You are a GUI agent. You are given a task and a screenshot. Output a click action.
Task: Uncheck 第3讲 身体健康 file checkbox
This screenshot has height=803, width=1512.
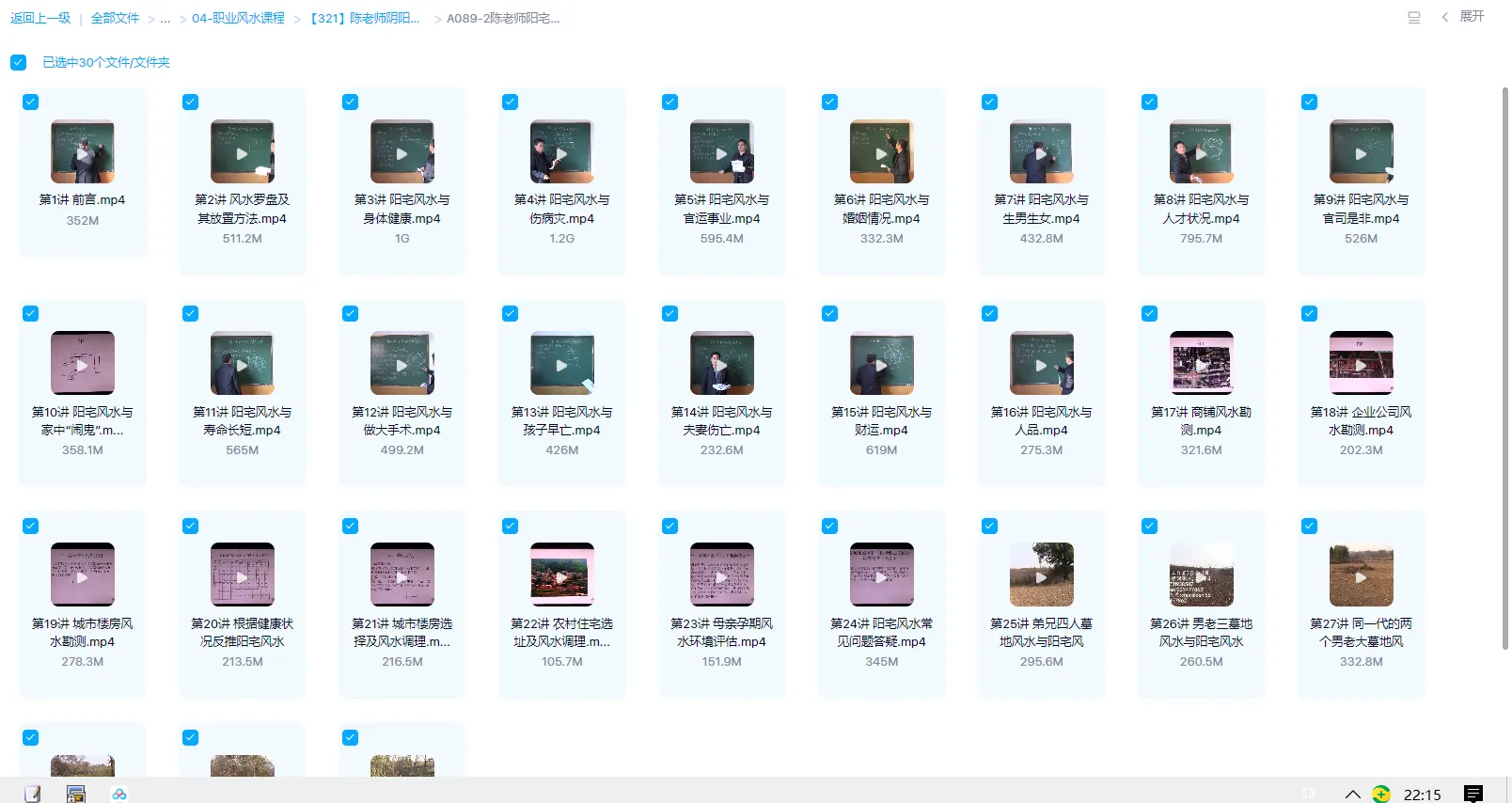click(x=351, y=102)
